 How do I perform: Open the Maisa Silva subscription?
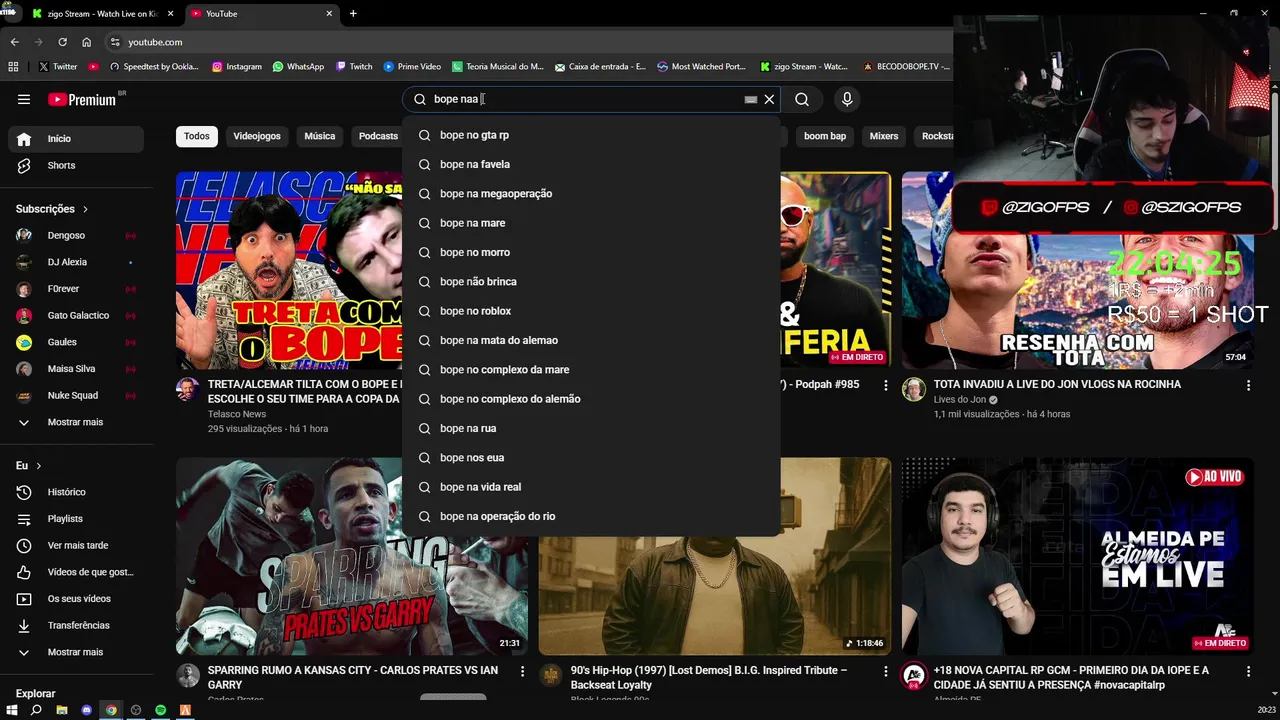pyautogui.click(x=76, y=369)
